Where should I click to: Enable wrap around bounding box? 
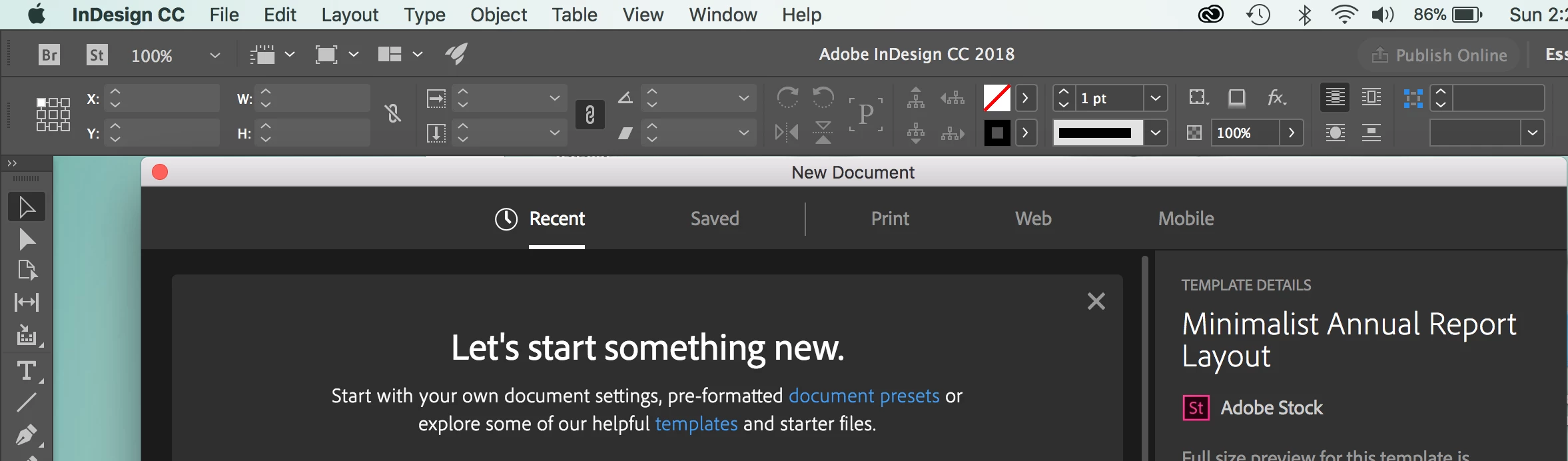(x=1371, y=98)
